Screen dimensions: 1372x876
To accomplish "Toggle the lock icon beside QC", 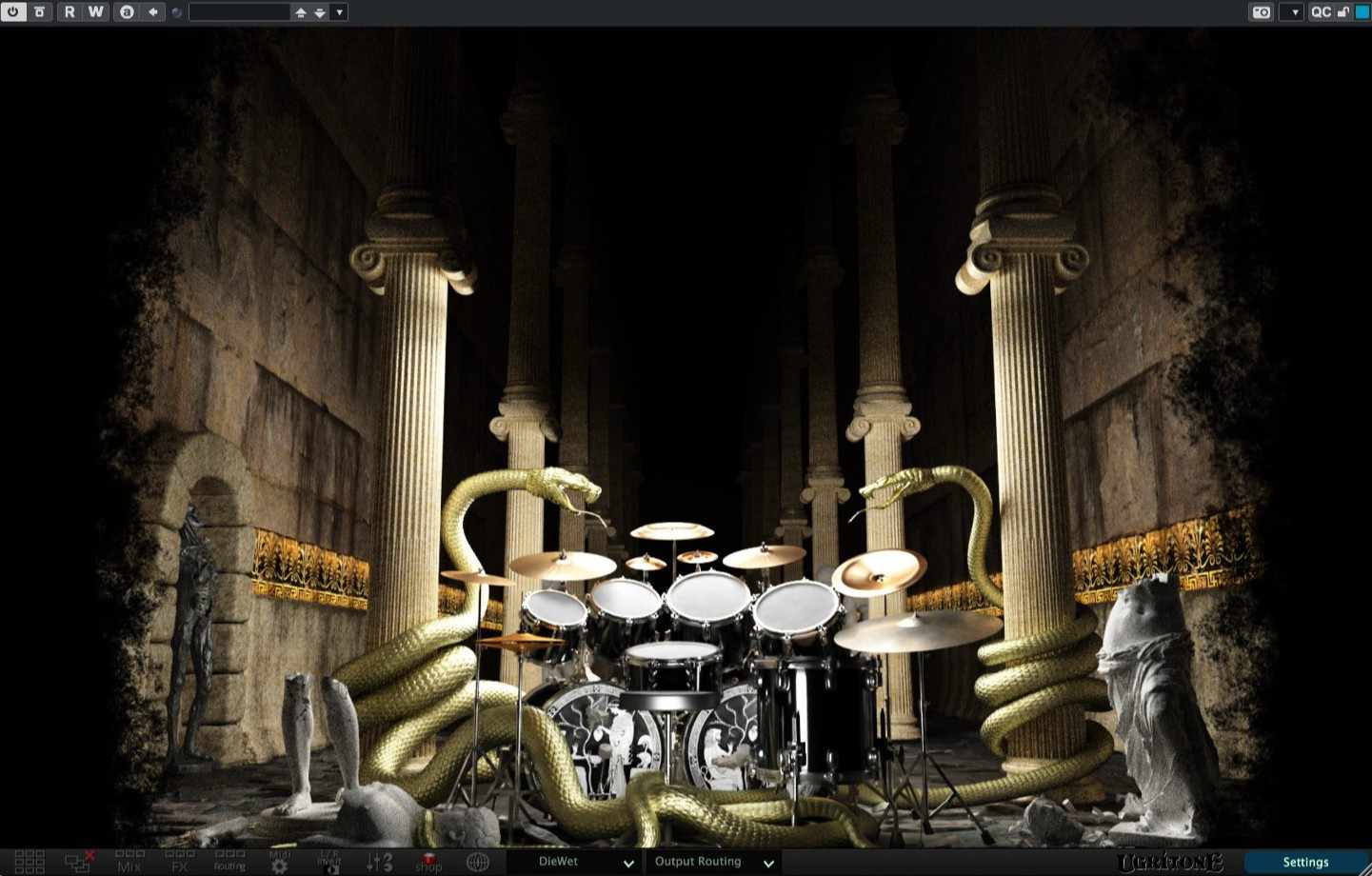I will click(x=1343, y=12).
